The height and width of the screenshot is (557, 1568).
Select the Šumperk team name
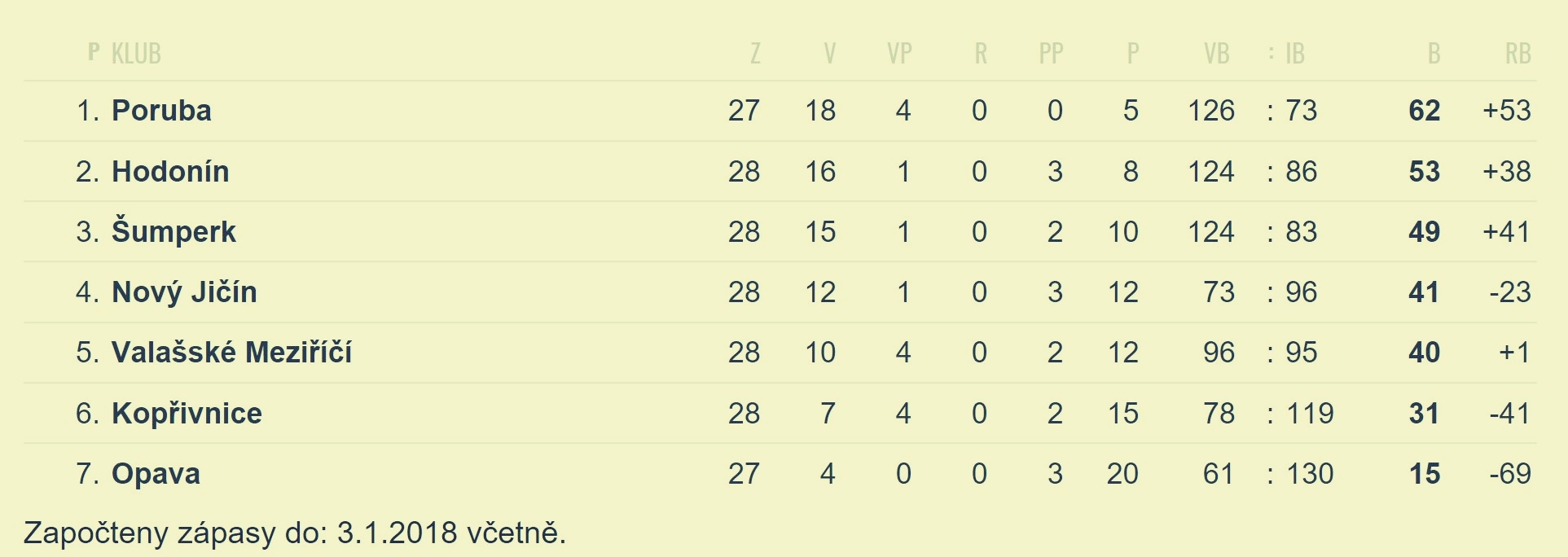[173, 231]
